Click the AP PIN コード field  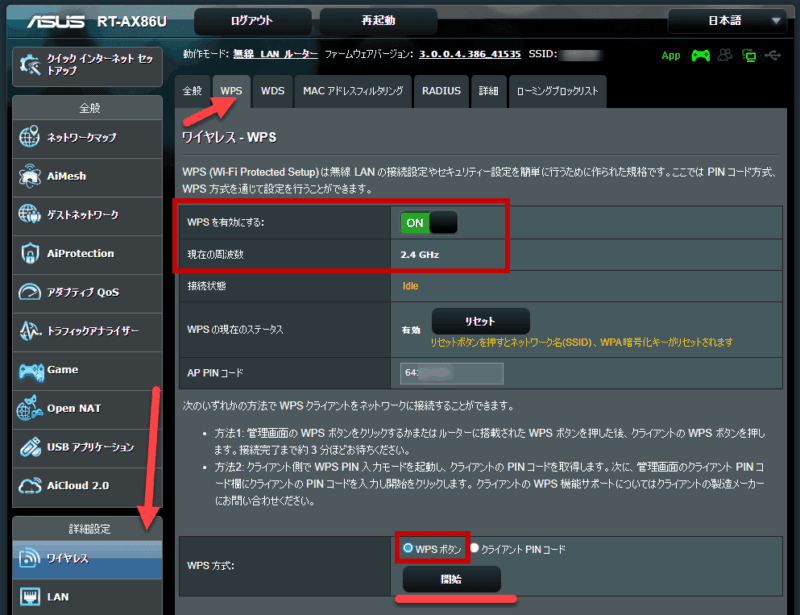pos(450,373)
